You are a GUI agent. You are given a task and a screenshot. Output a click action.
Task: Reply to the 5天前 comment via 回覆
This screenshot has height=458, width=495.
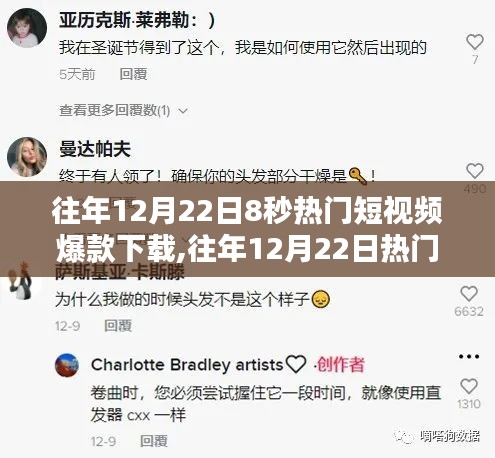point(133,74)
